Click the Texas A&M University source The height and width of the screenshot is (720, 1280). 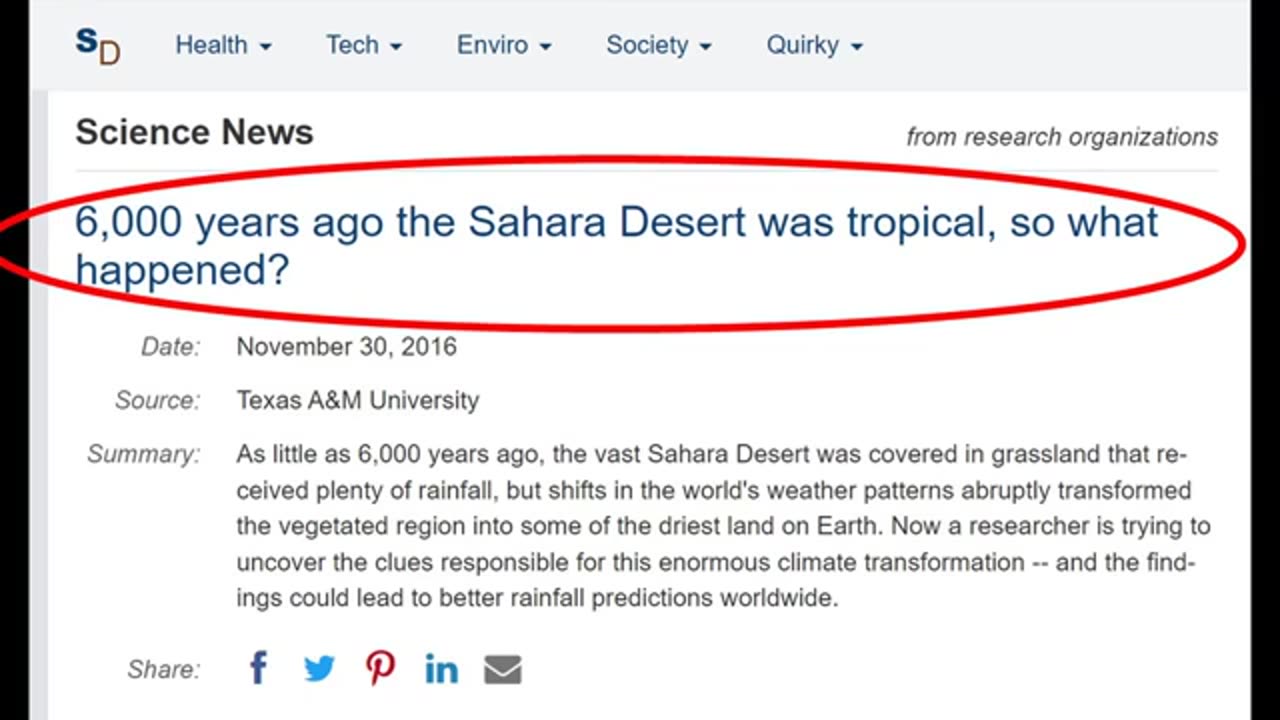[358, 400]
